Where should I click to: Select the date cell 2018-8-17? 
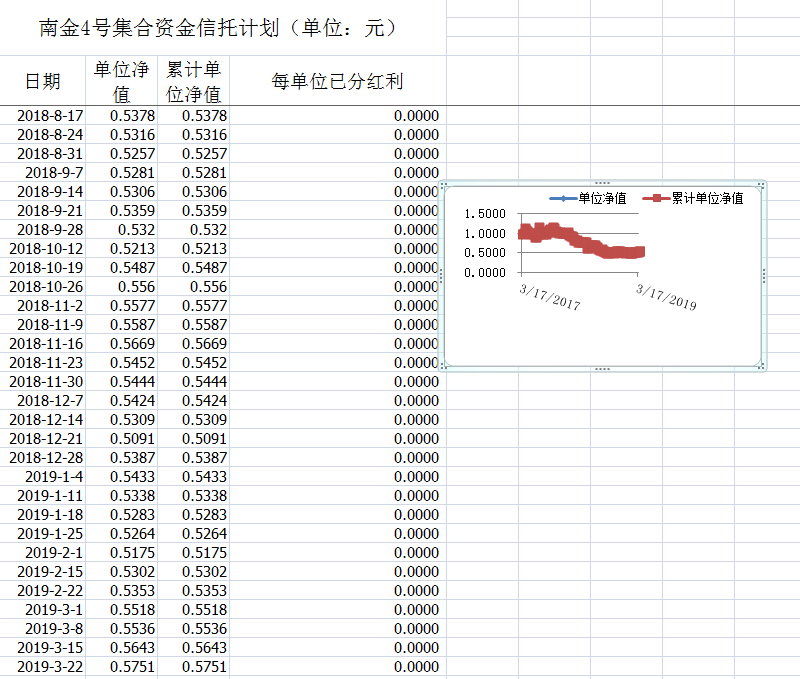tap(43, 116)
